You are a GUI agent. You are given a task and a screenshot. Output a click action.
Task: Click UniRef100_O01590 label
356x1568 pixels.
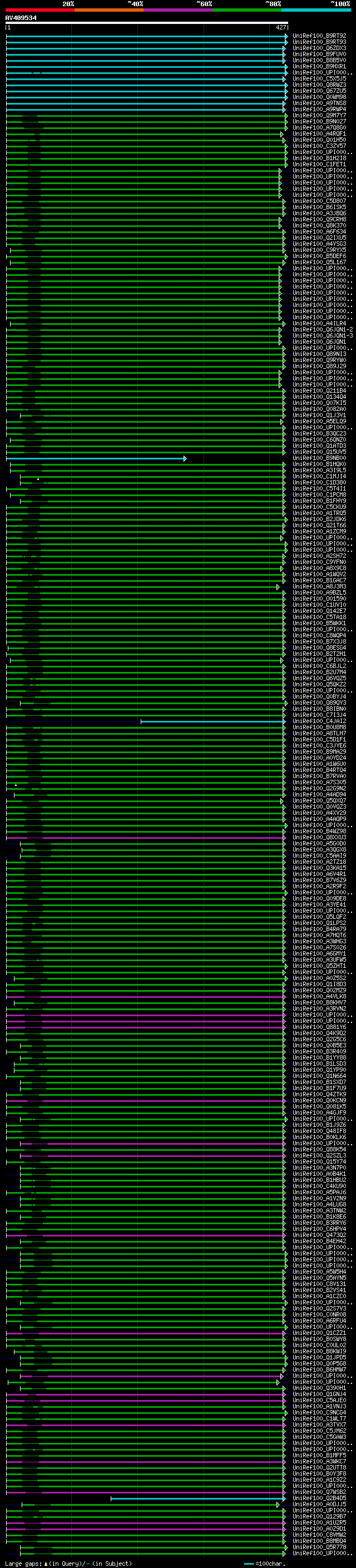(319, 599)
